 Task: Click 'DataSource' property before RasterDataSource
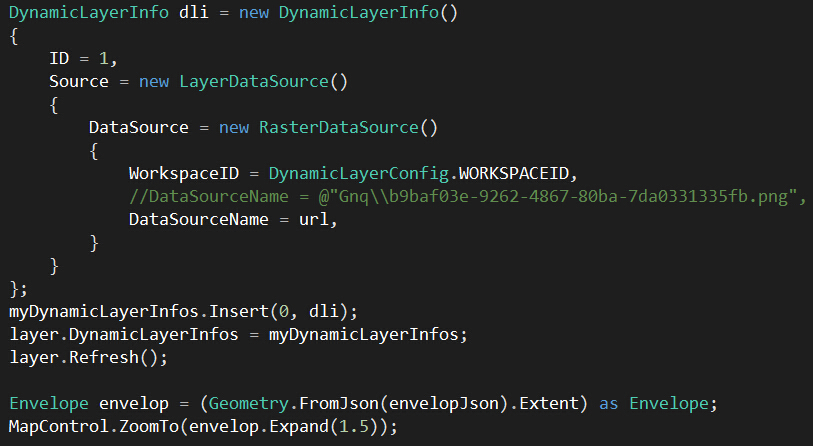138,128
